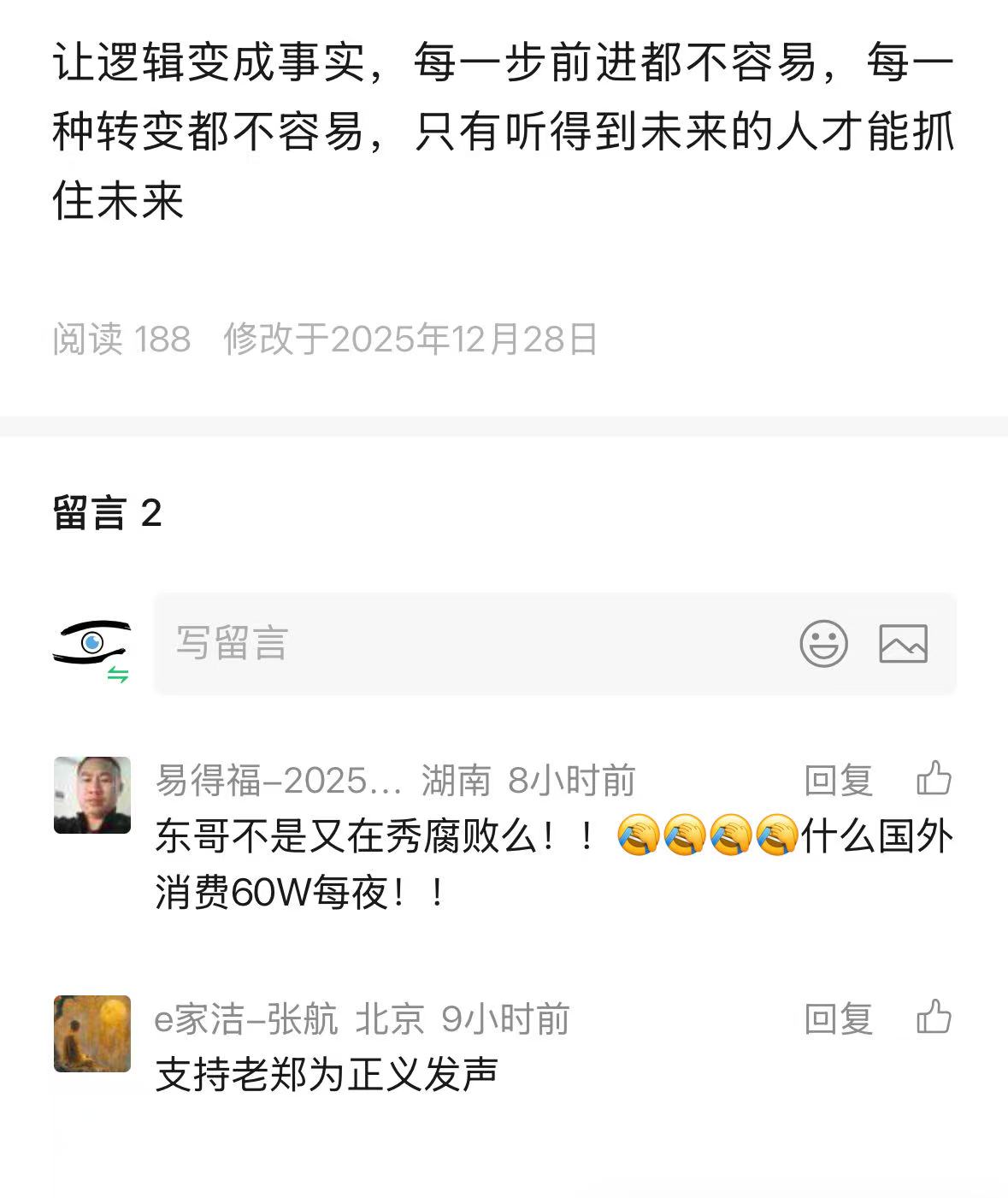Tap the 留言 2 section header
This screenshot has width=1008, height=1198.
(108, 513)
